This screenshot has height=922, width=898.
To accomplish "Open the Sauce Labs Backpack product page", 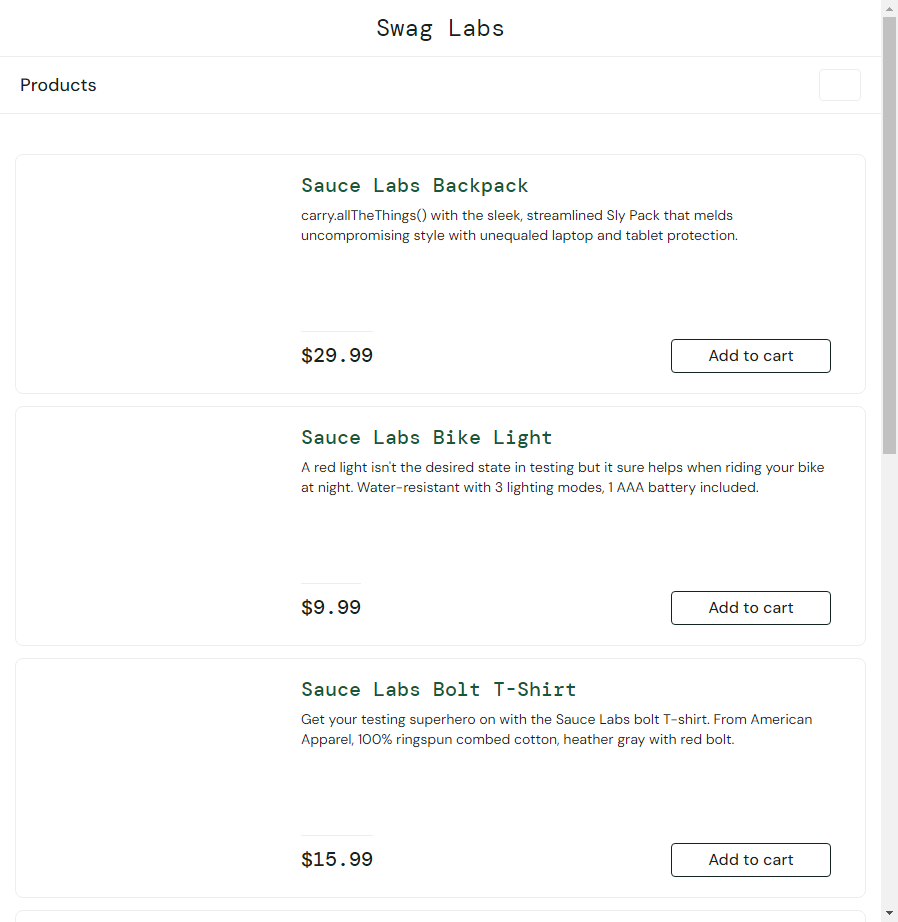I will [x=414, y=185].
